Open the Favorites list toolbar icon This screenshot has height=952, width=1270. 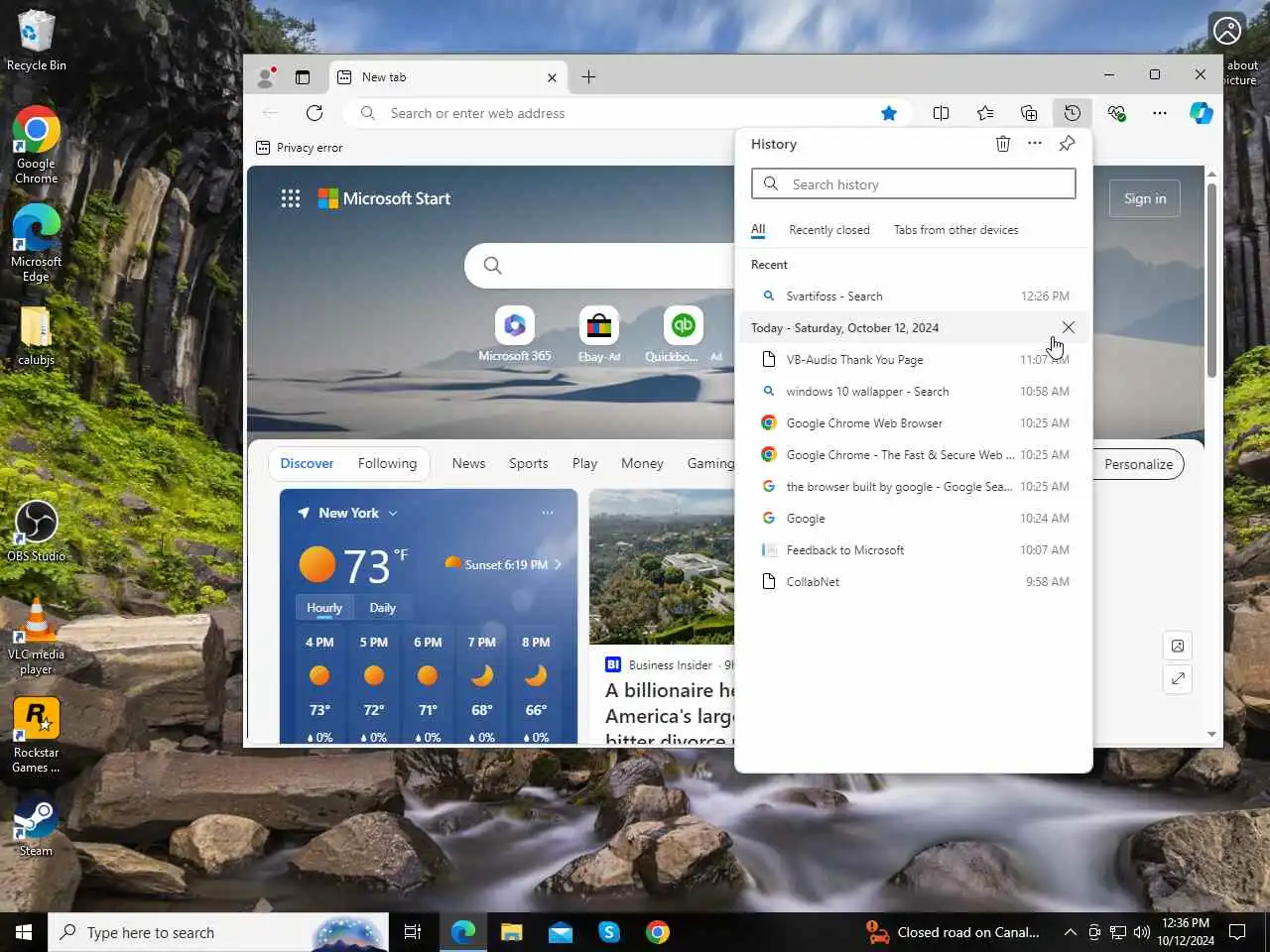coord(984,113)
